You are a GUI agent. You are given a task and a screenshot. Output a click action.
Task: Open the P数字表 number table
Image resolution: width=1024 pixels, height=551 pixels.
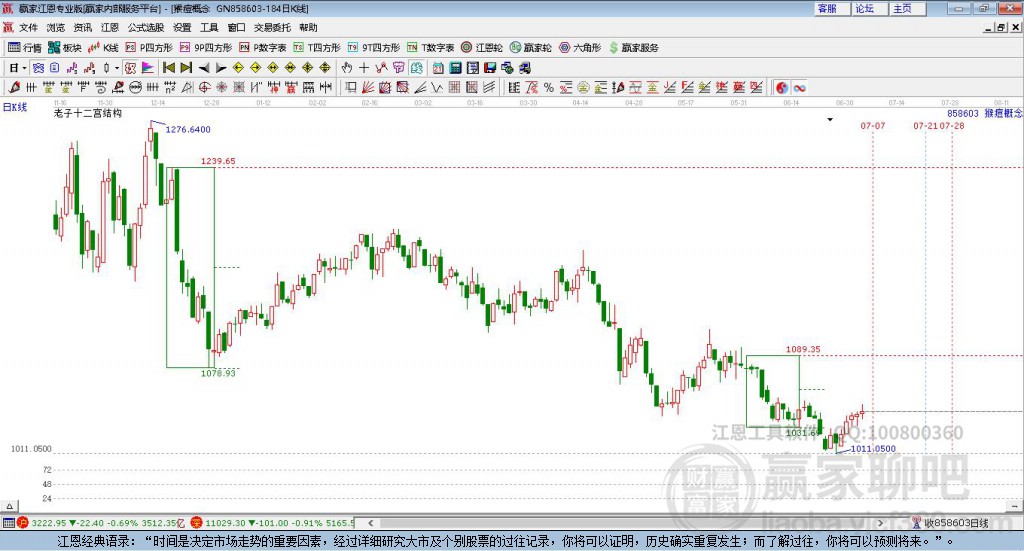point(263,48)
